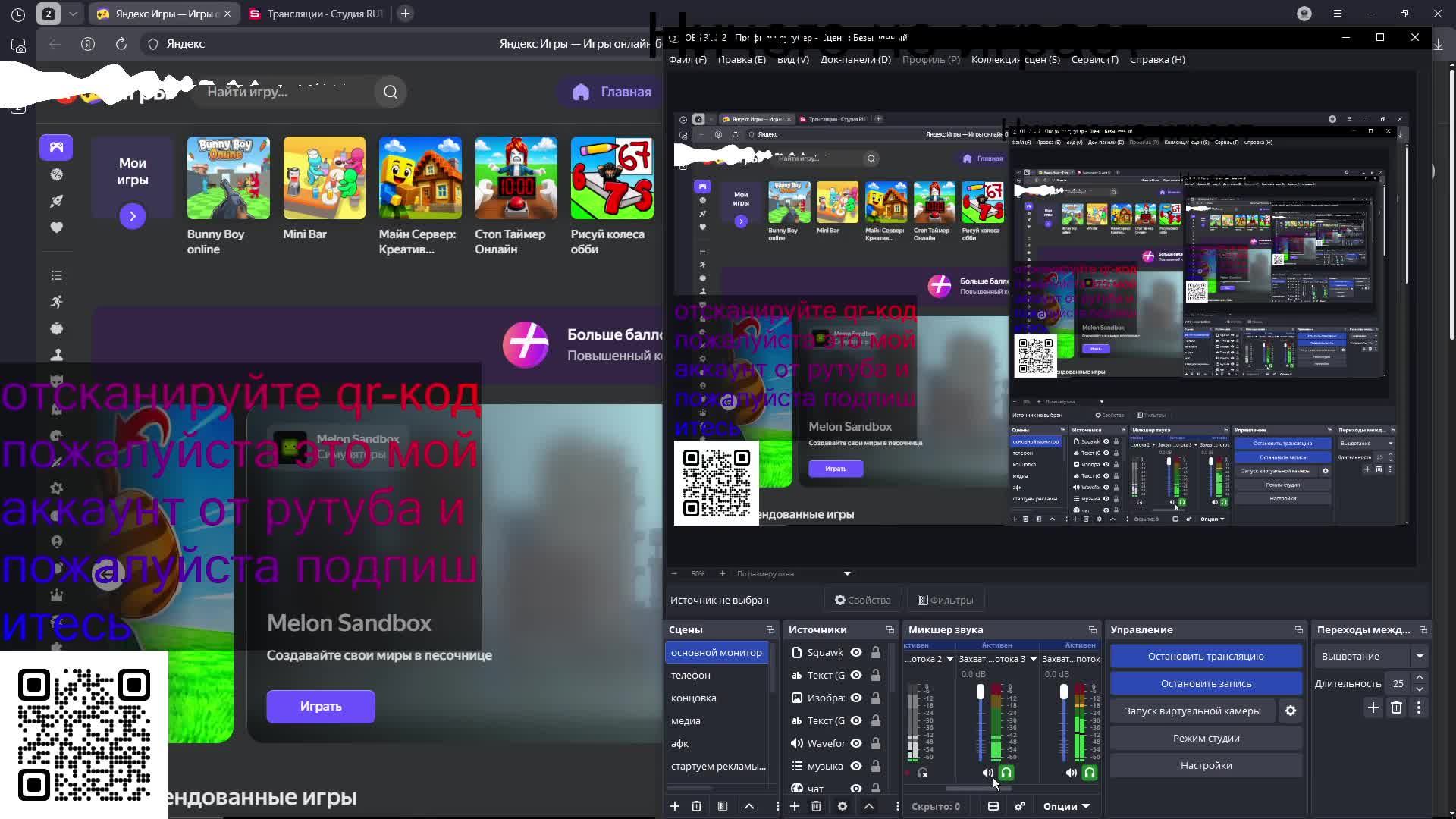Open advanced audio properties gears icon
The width and height of the screenshot is (1456, 819).
tap(1020, 806)
